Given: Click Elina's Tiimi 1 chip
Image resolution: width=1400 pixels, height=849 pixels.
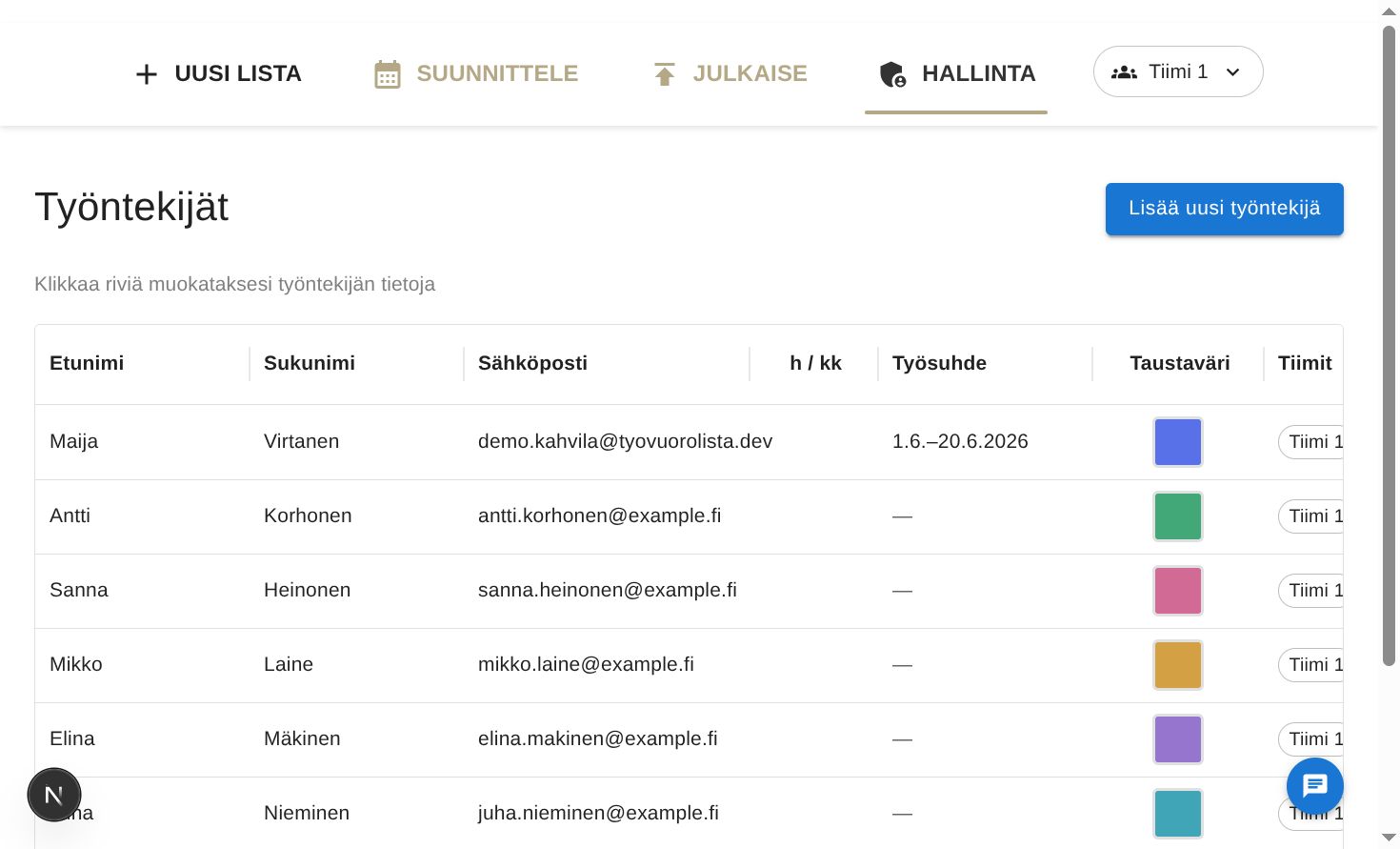Looking at the screenshot, I should [1311, 739].
